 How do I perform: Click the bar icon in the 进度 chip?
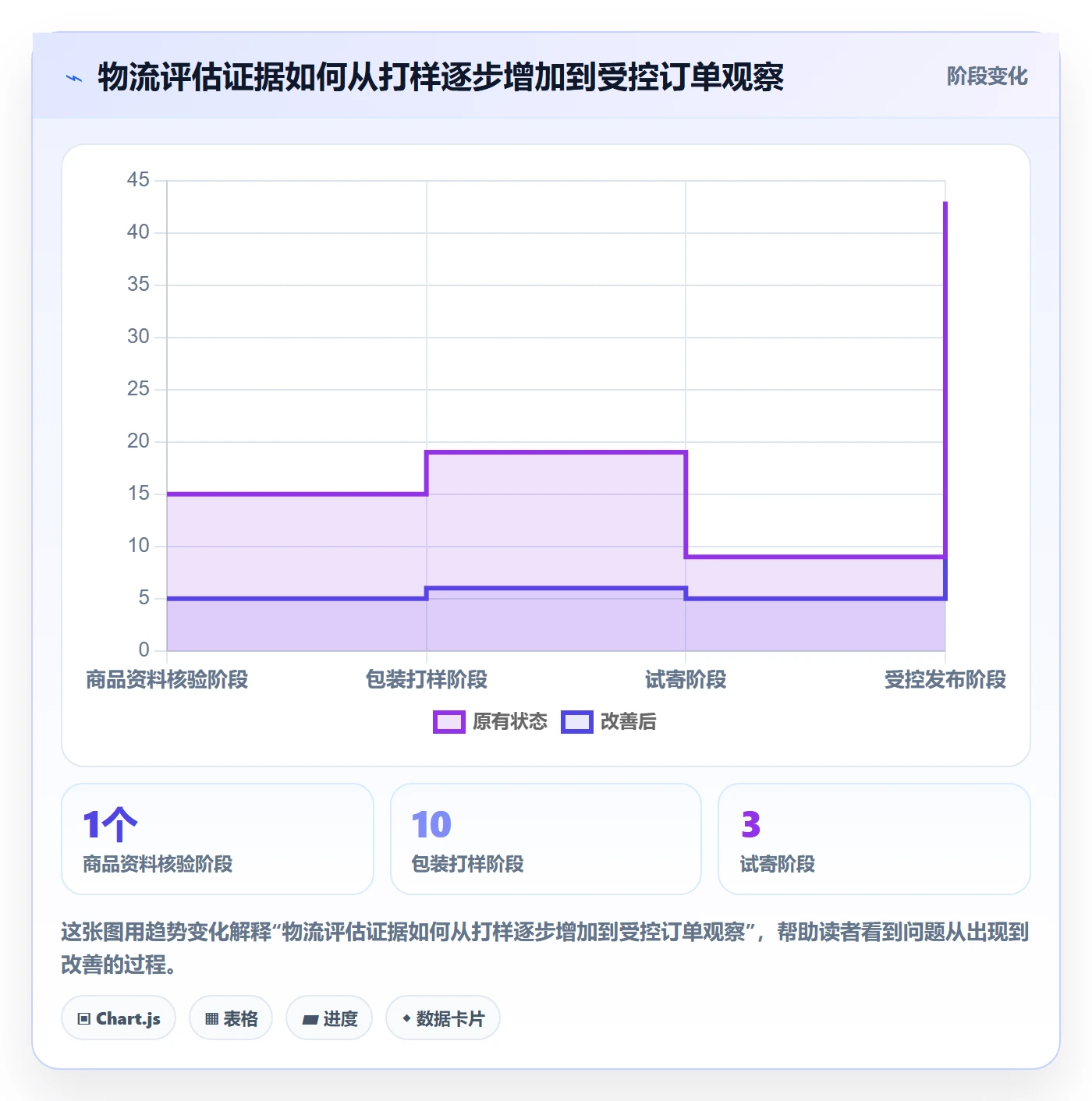click(x=310, y=1019)
